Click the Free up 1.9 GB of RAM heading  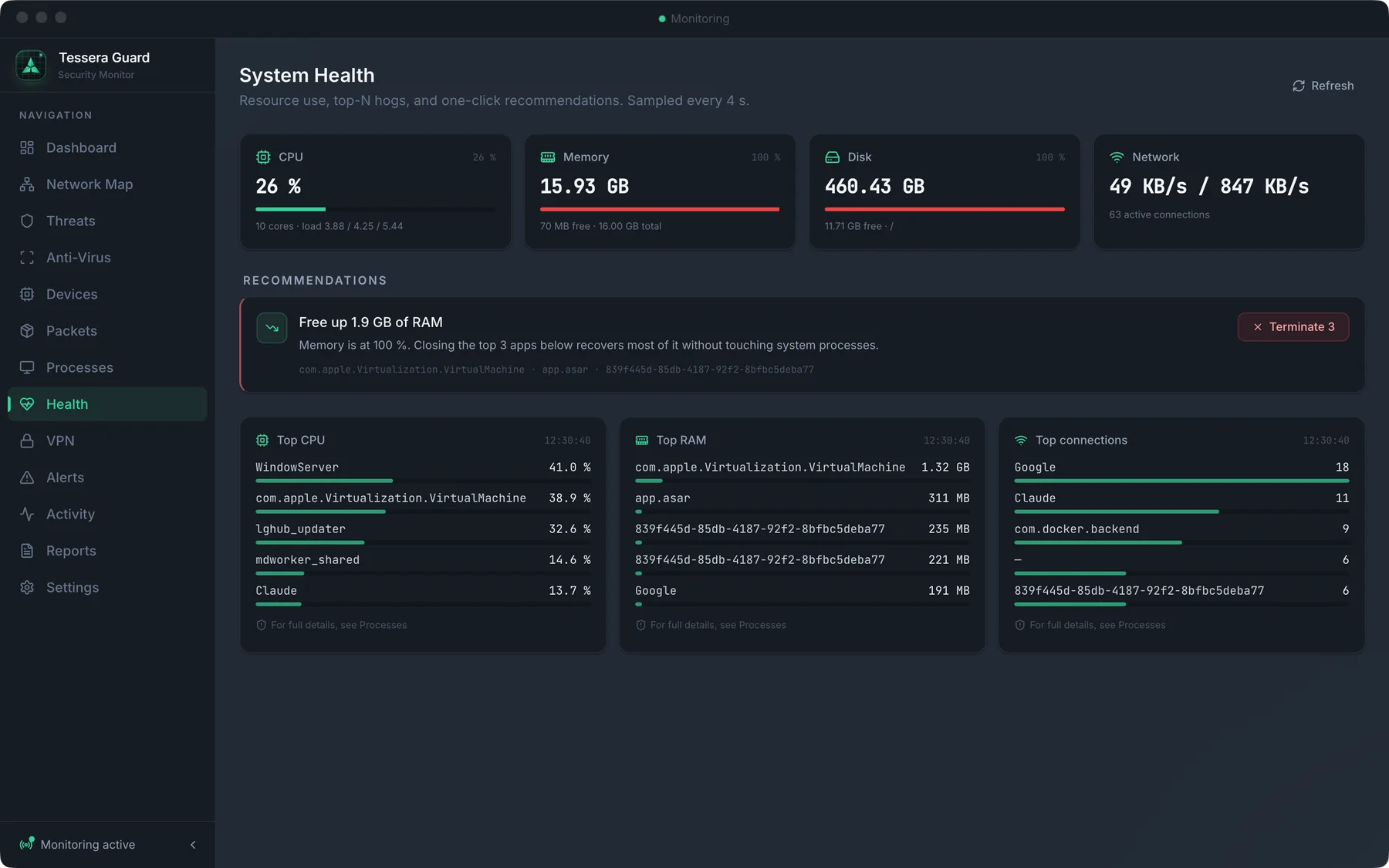click(x=370, y=323)
